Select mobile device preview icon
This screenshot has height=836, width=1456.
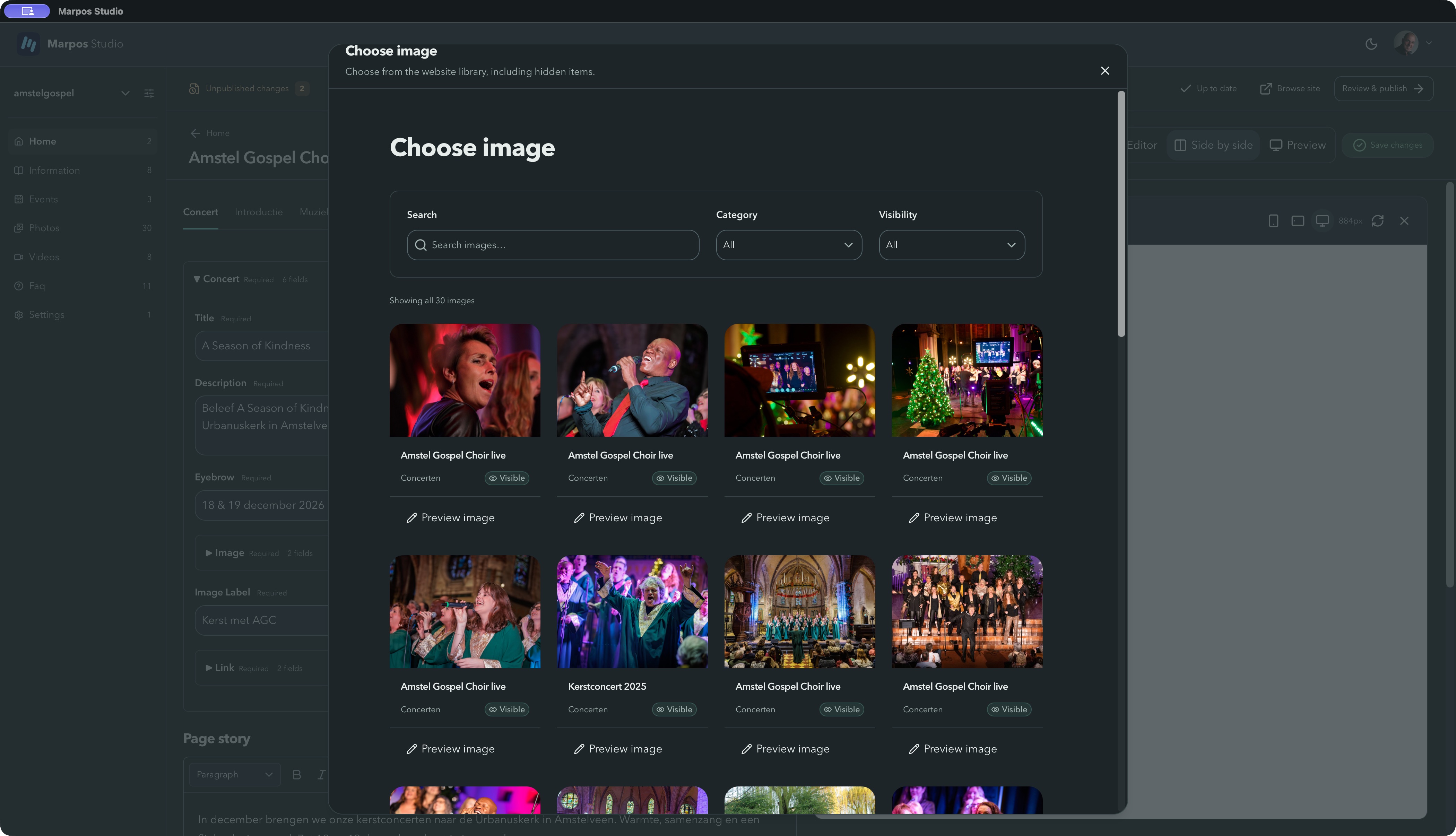point(1273,221)
